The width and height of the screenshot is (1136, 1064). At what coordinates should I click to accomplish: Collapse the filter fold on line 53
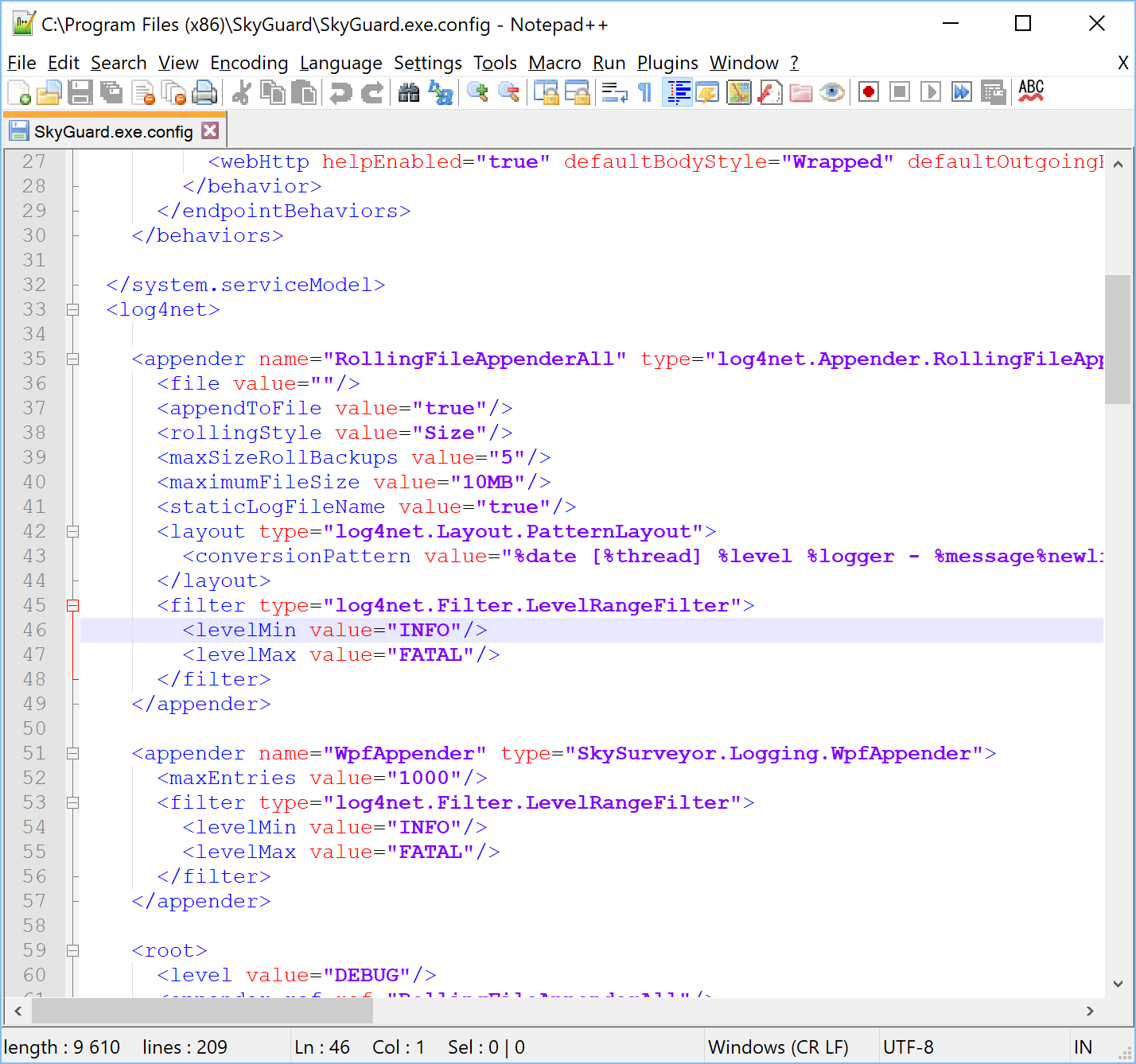click(x=72, y=802)
